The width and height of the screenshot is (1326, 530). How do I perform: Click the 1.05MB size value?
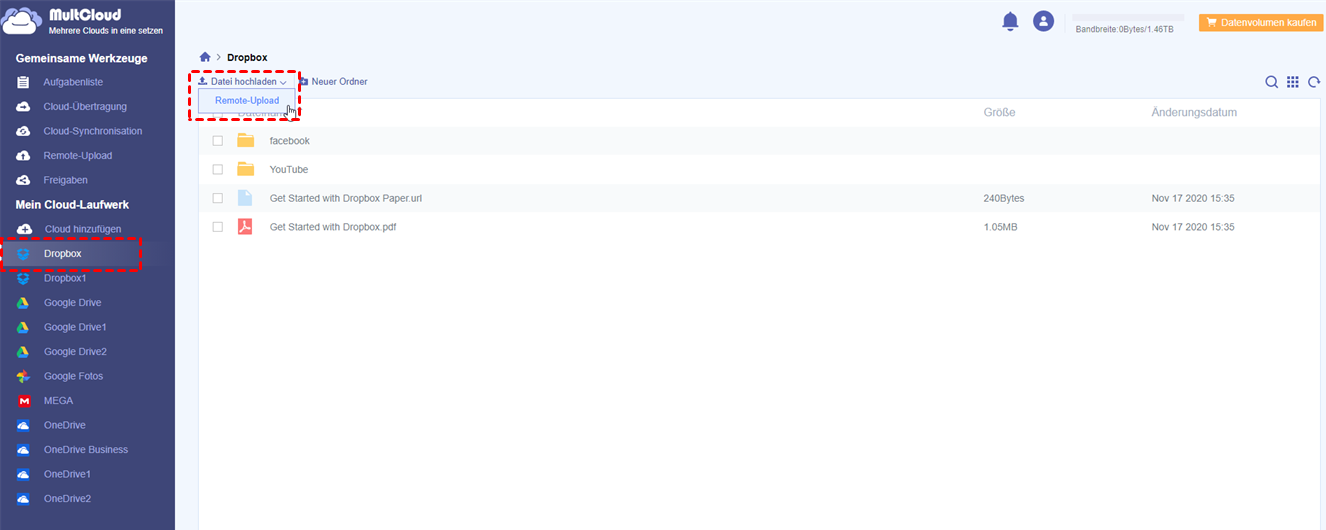click(1001, 228)
